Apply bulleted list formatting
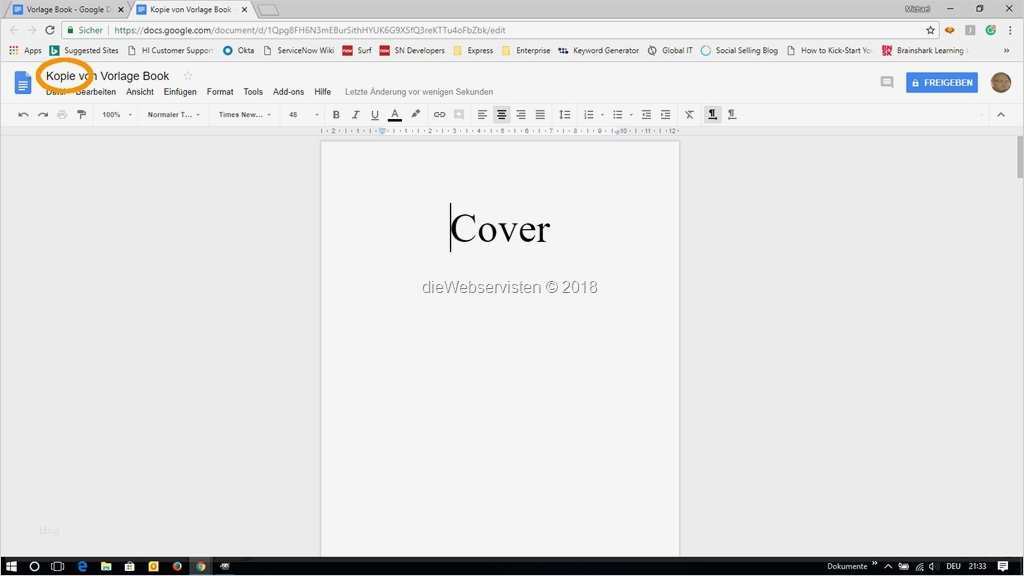This screenshot has height=576, width=1024. click(617, 115)
